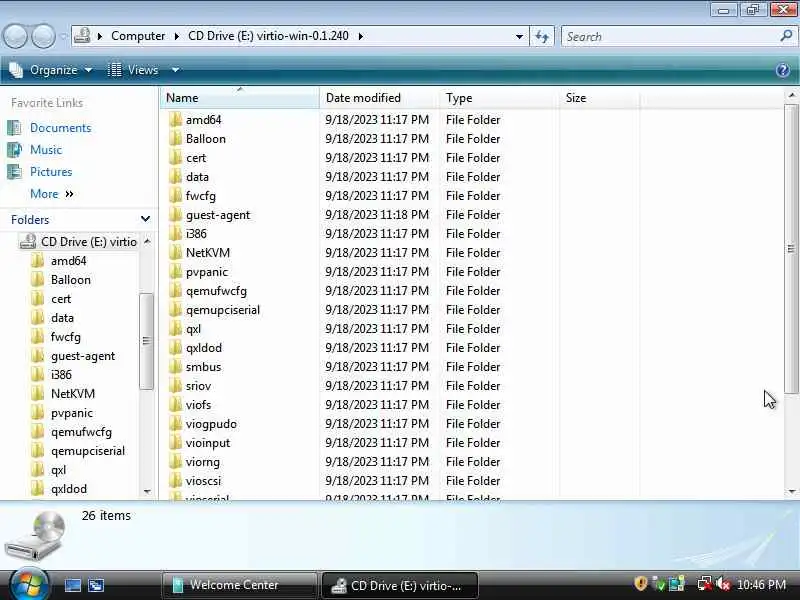Click Show Desktop quick launch icon
800x600 pixels.
pos(72,585)
